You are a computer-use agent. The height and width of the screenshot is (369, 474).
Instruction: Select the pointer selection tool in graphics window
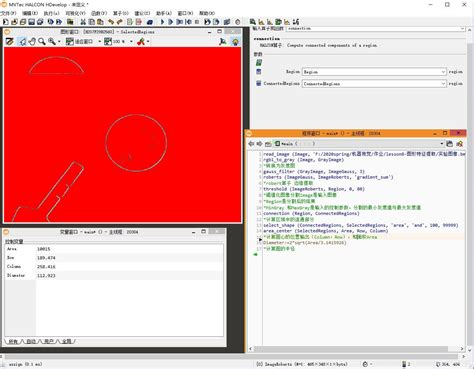[x=23, y=42]
